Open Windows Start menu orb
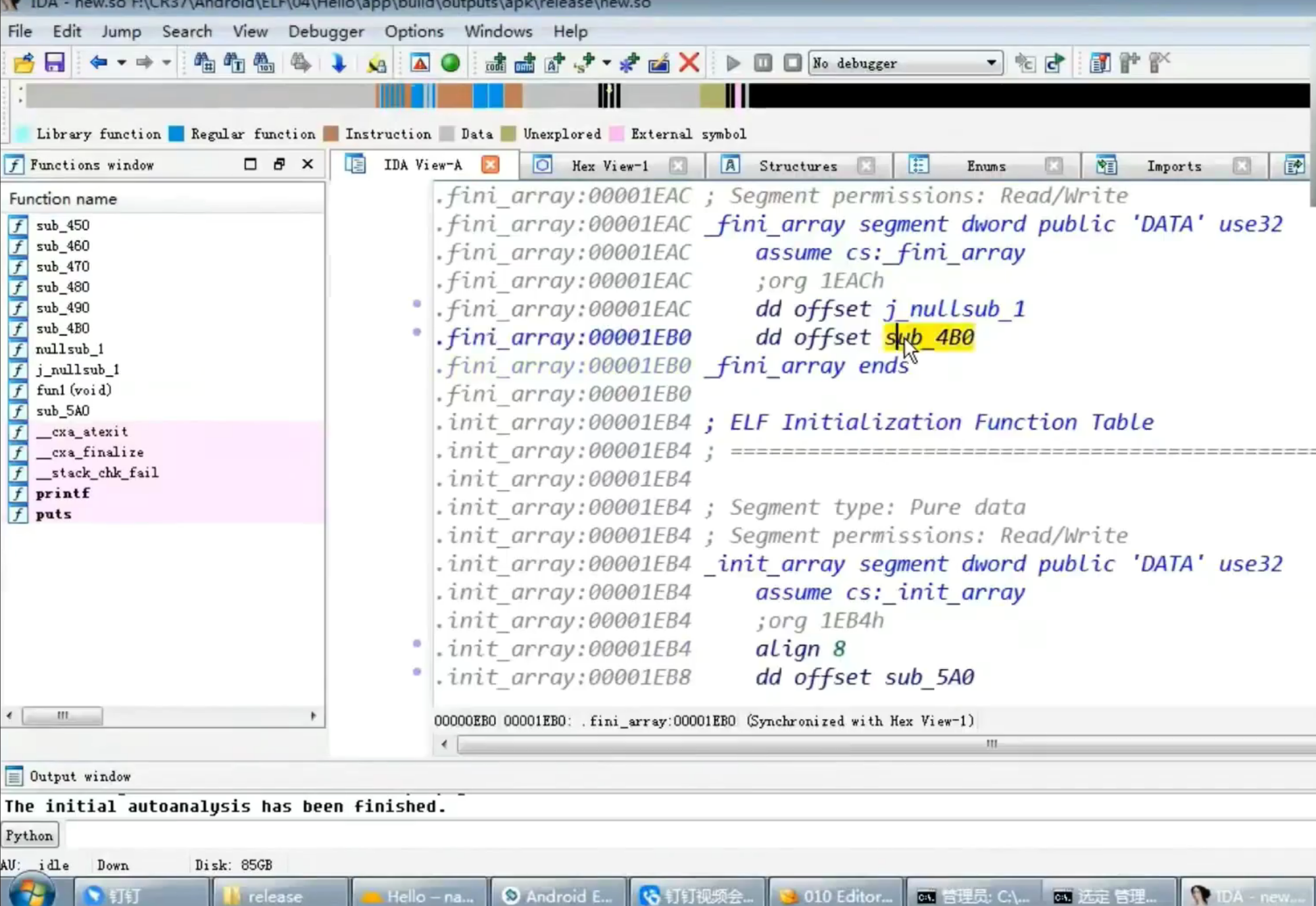 tap(31, 893)
